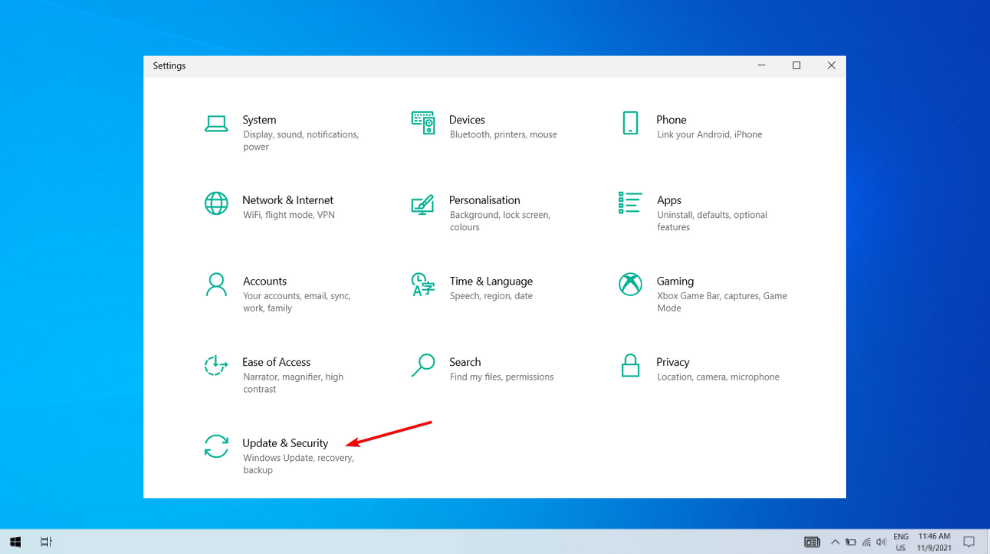The height and width of the screenshot is (554, 990).
Task: Open Ease of Access settings
Action: [x=276, y=375]
